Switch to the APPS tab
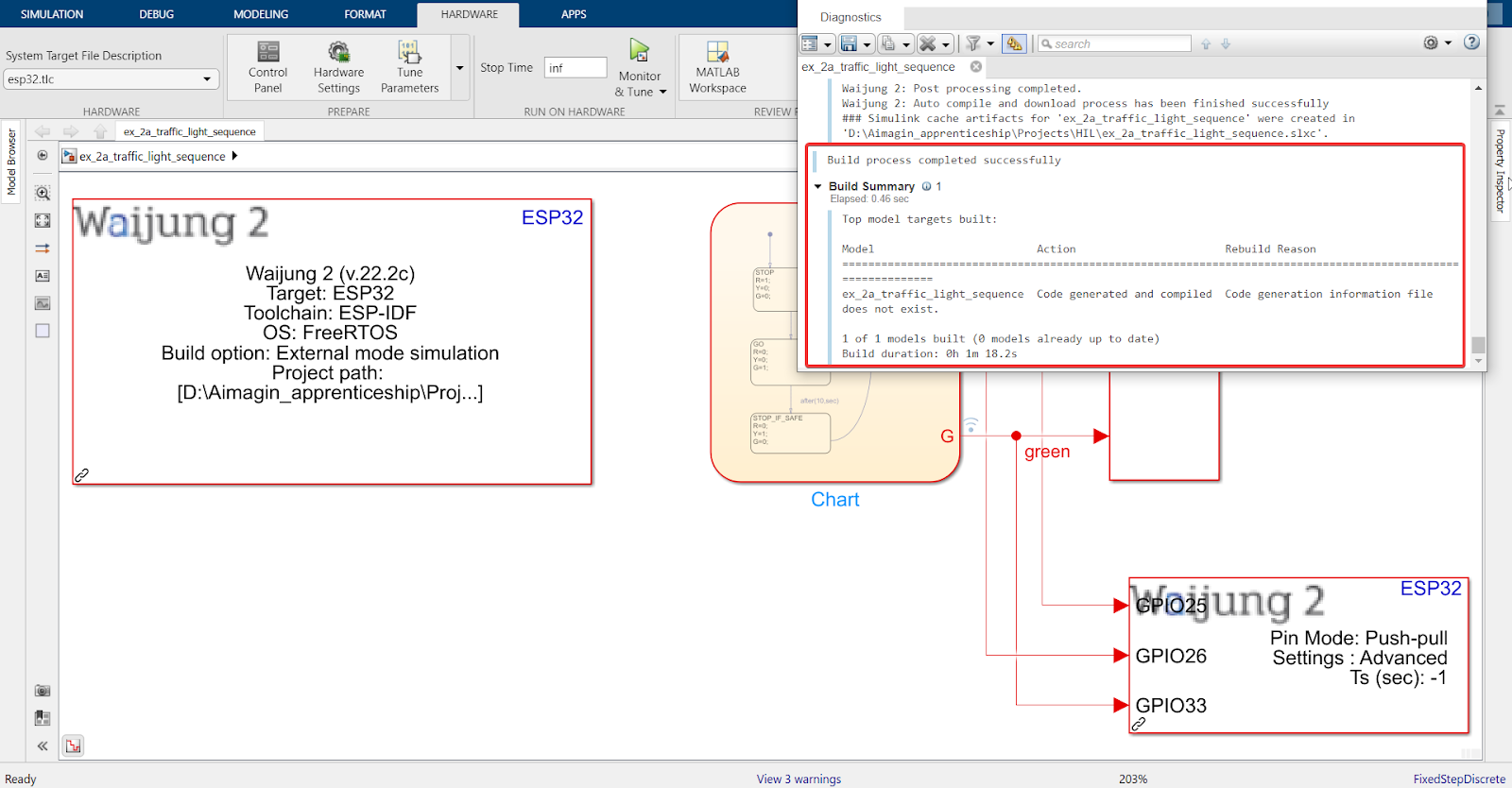This screenshot has height=788, width=1512. point(574,14)
